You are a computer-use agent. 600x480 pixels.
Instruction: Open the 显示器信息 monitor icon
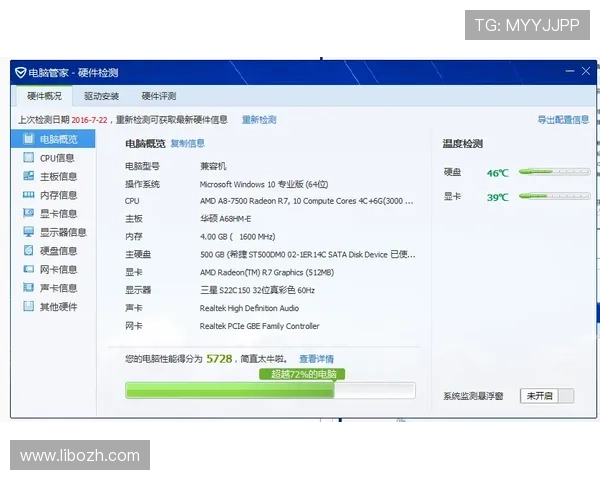28,232
